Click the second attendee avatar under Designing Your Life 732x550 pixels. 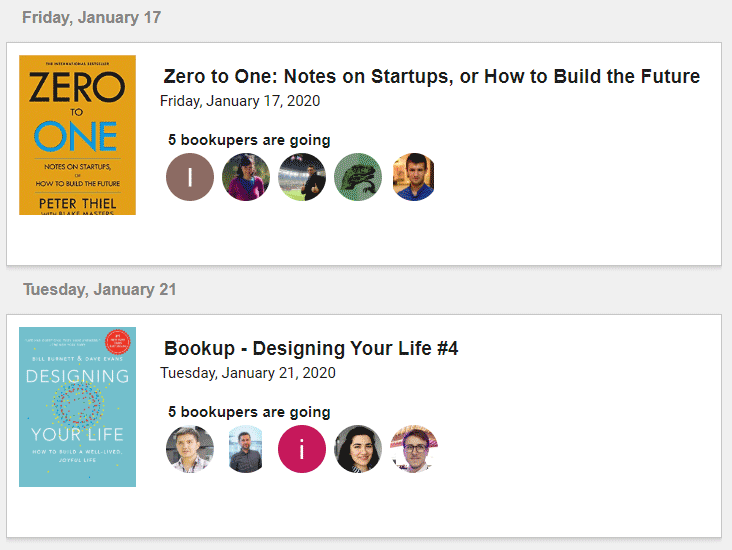pos(246,449)
